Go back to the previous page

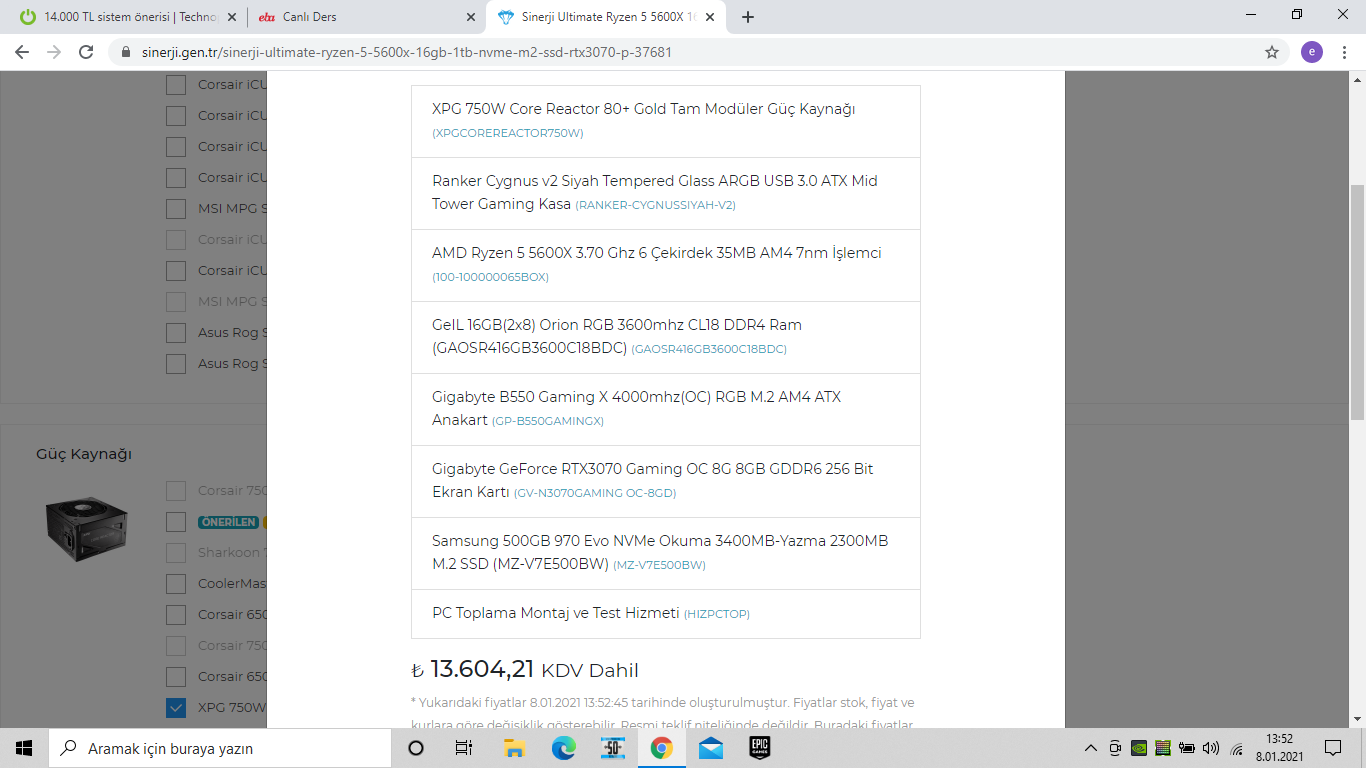pos(24,52)
